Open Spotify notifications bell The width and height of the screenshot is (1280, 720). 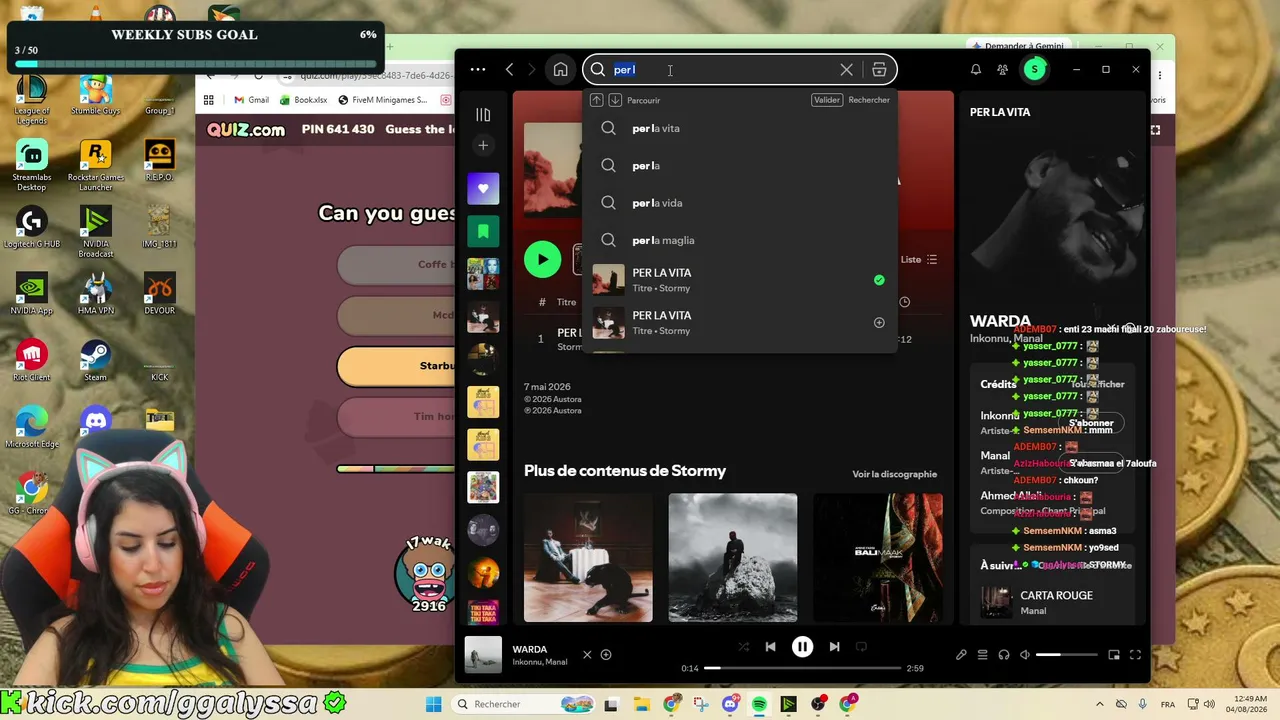pyautogui.click(x=976, y=70)
